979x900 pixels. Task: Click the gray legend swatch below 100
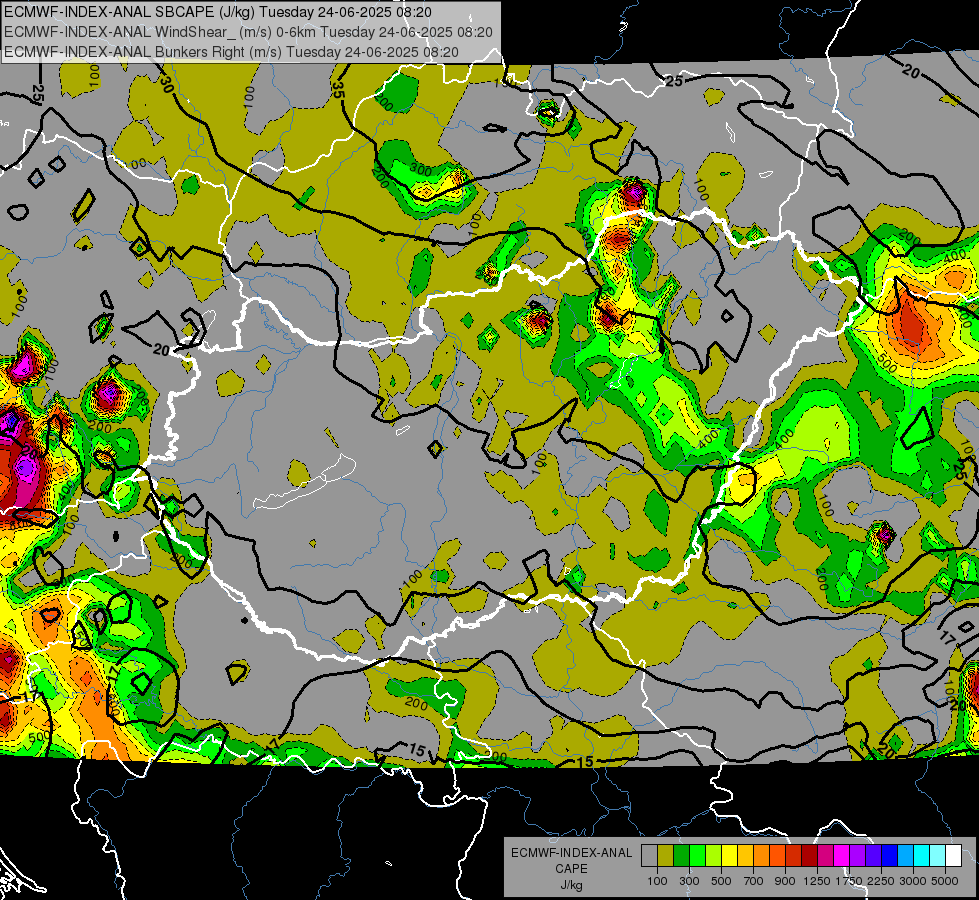(x=649, y=856)
